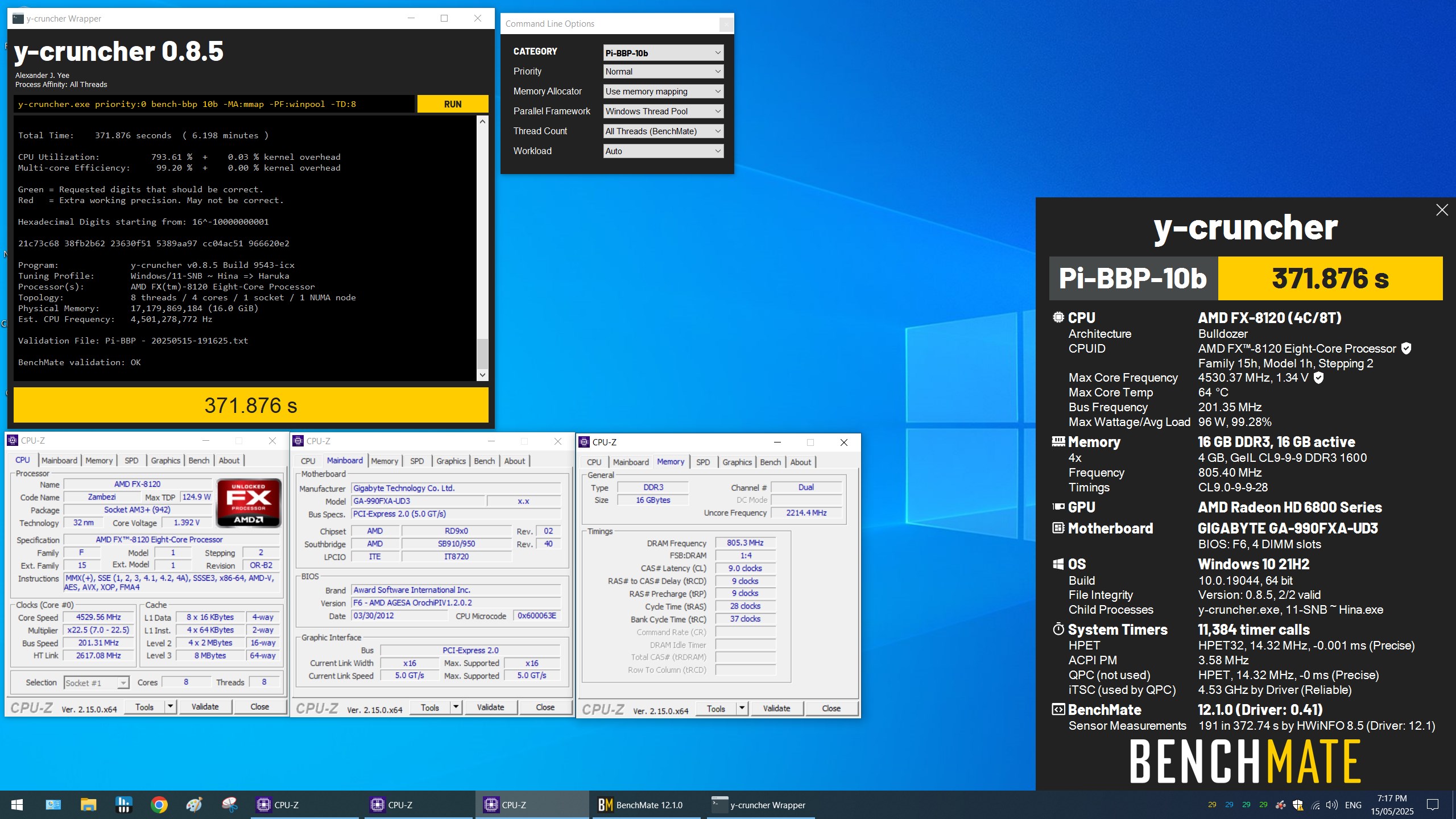Open the Workload dropdown set to Auto
This screenshot has width=1456, height=819.
[663, 151]
